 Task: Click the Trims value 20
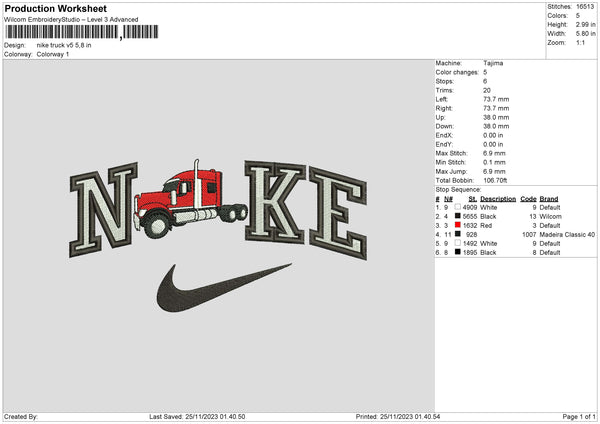(487, 90)
